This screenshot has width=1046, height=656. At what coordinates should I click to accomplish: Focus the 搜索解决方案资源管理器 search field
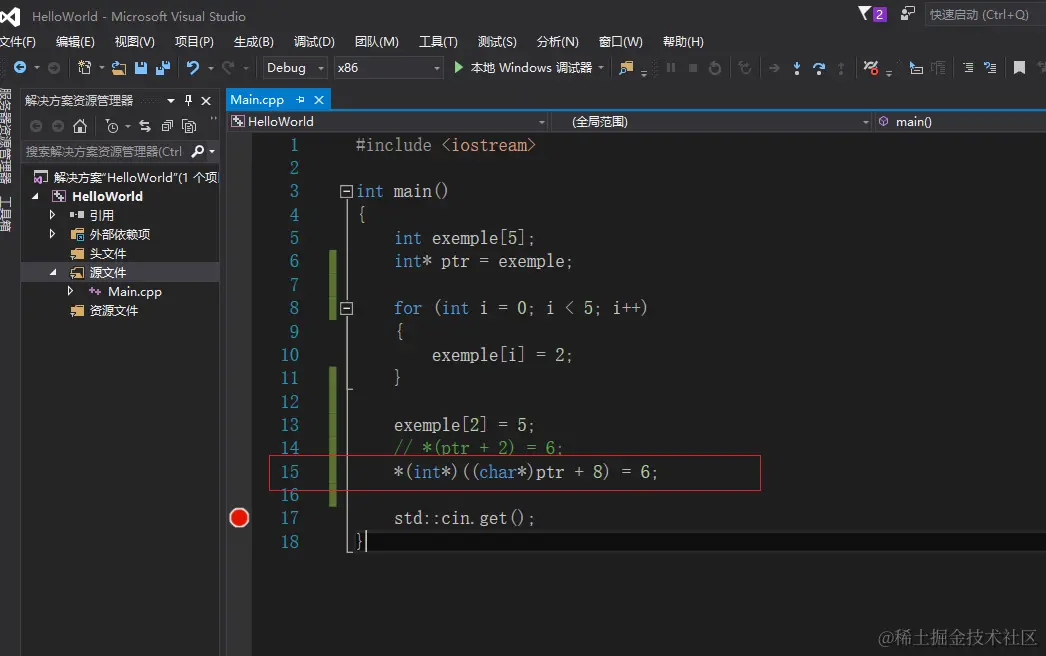coord(105,151)
